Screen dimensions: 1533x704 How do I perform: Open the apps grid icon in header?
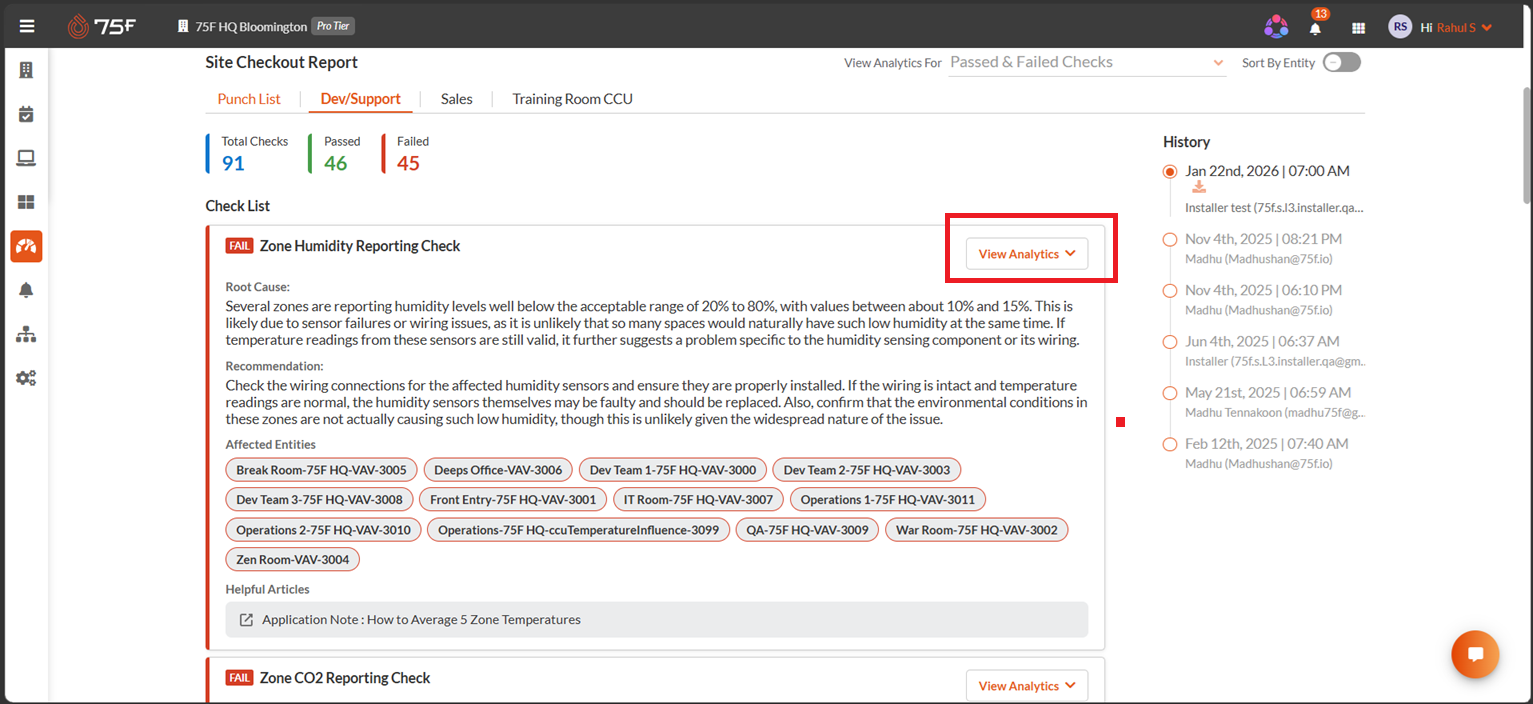coord(1358,28)
